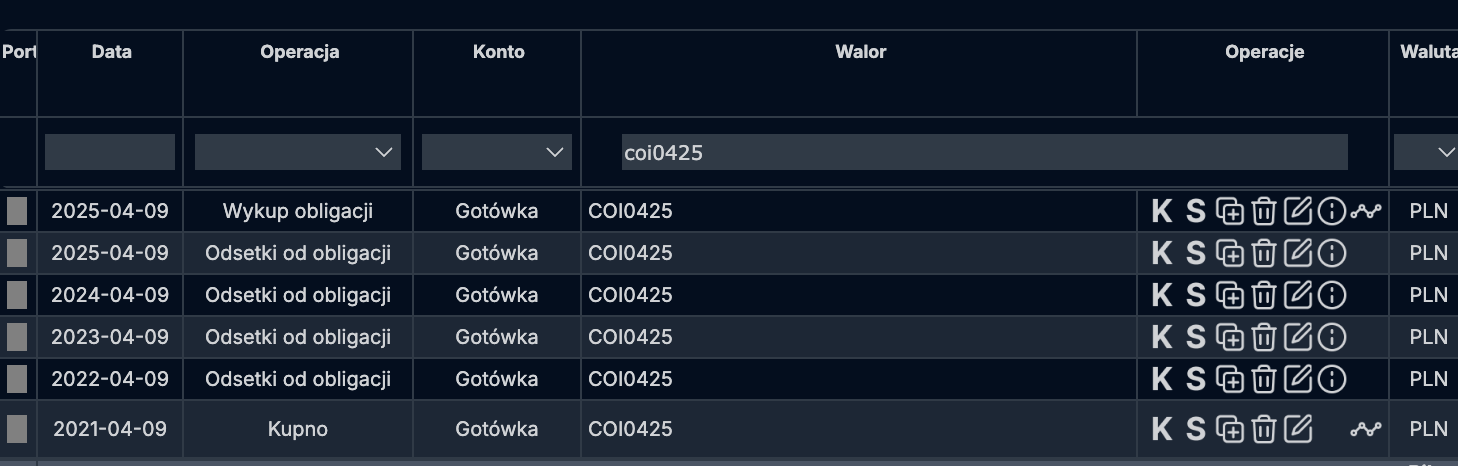The height and width of the screenshot is (466, 1458).
Task: Open the Konto filter dropdown
Action: click(497, 152)
